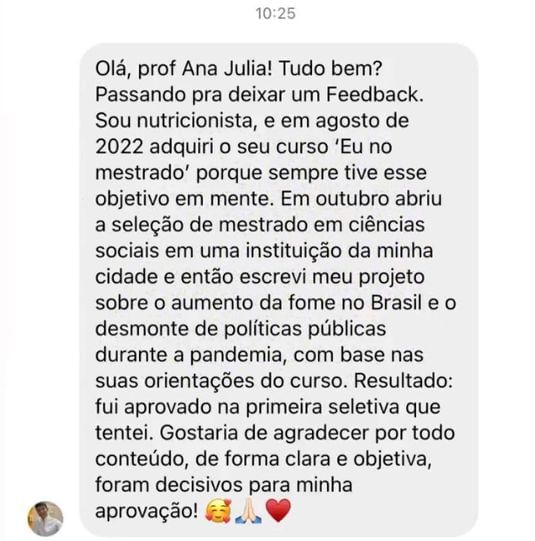Click the word 'pandemia' in the message
The image size is (535, 541).
(239, 355)
